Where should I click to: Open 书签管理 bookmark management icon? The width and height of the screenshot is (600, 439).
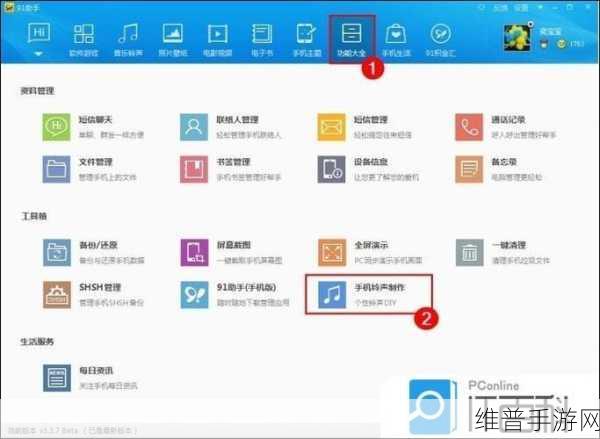tap(194, 169)
